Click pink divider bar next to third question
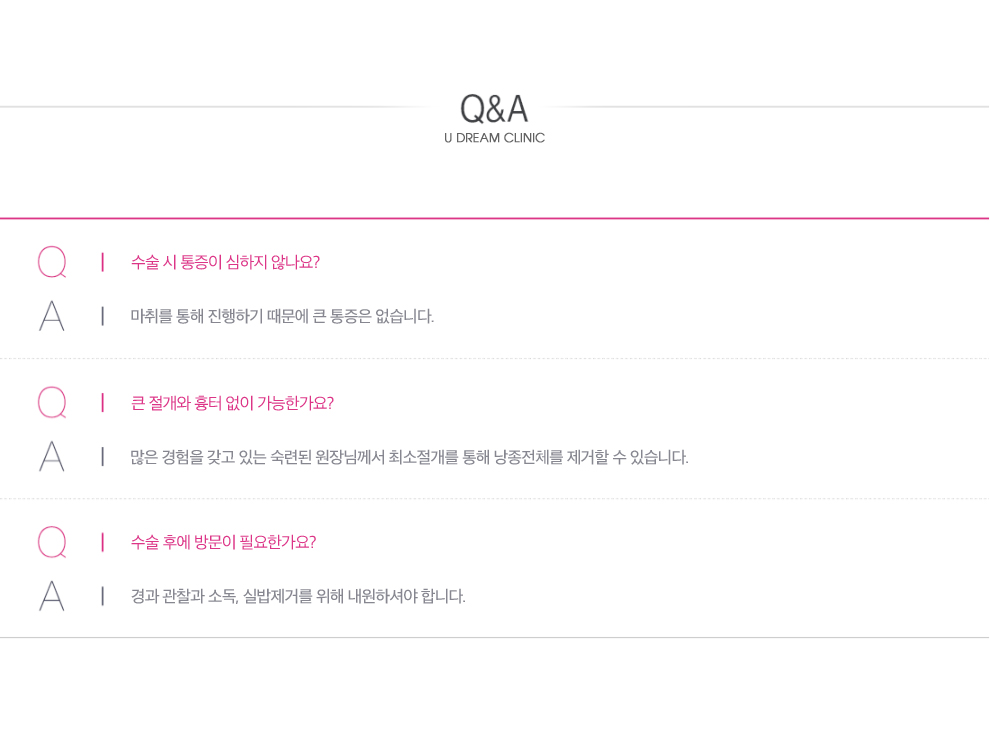990x739 pixels. click(x=102, y=542)
